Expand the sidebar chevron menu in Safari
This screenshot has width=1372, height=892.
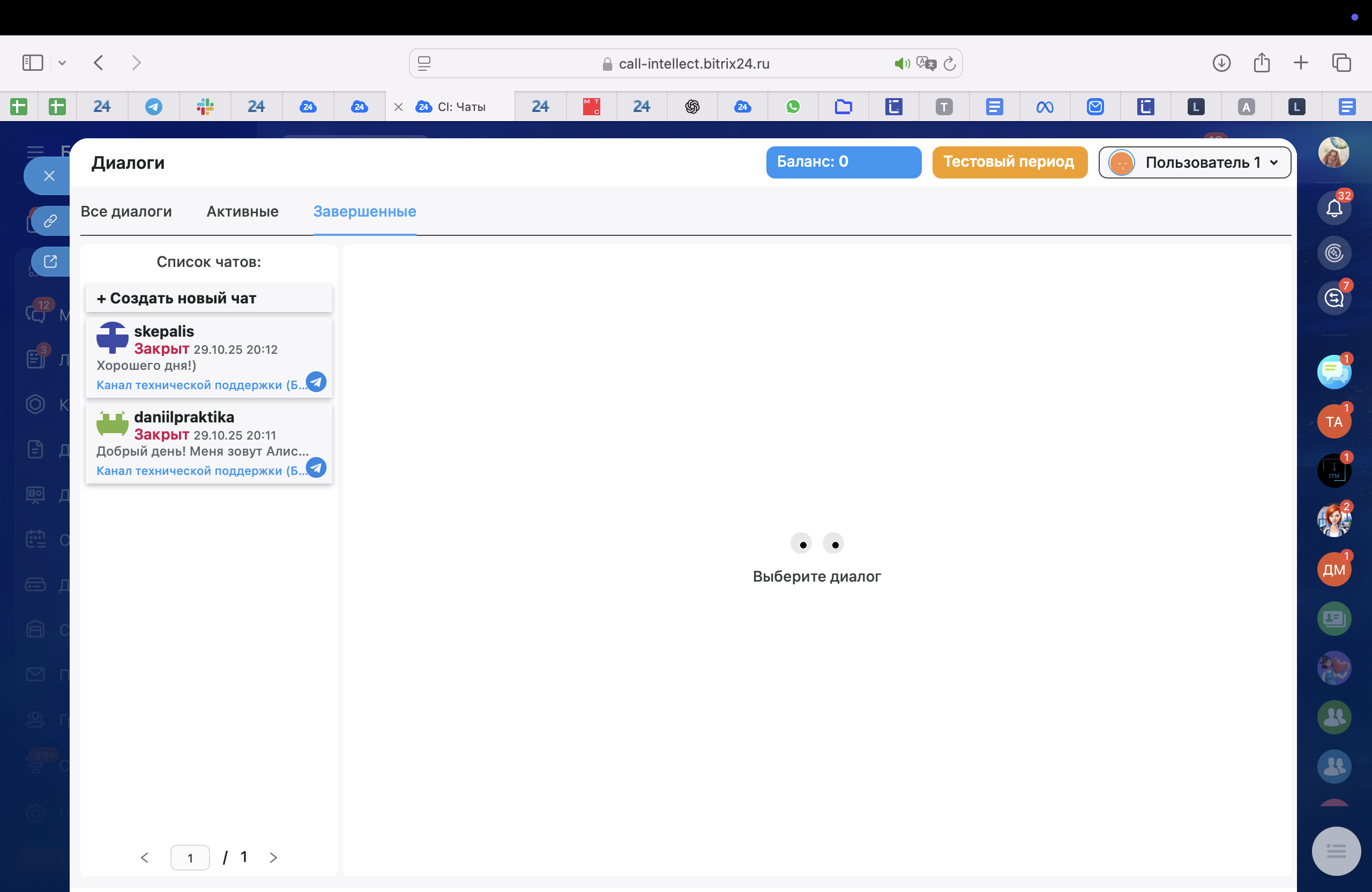62,63
